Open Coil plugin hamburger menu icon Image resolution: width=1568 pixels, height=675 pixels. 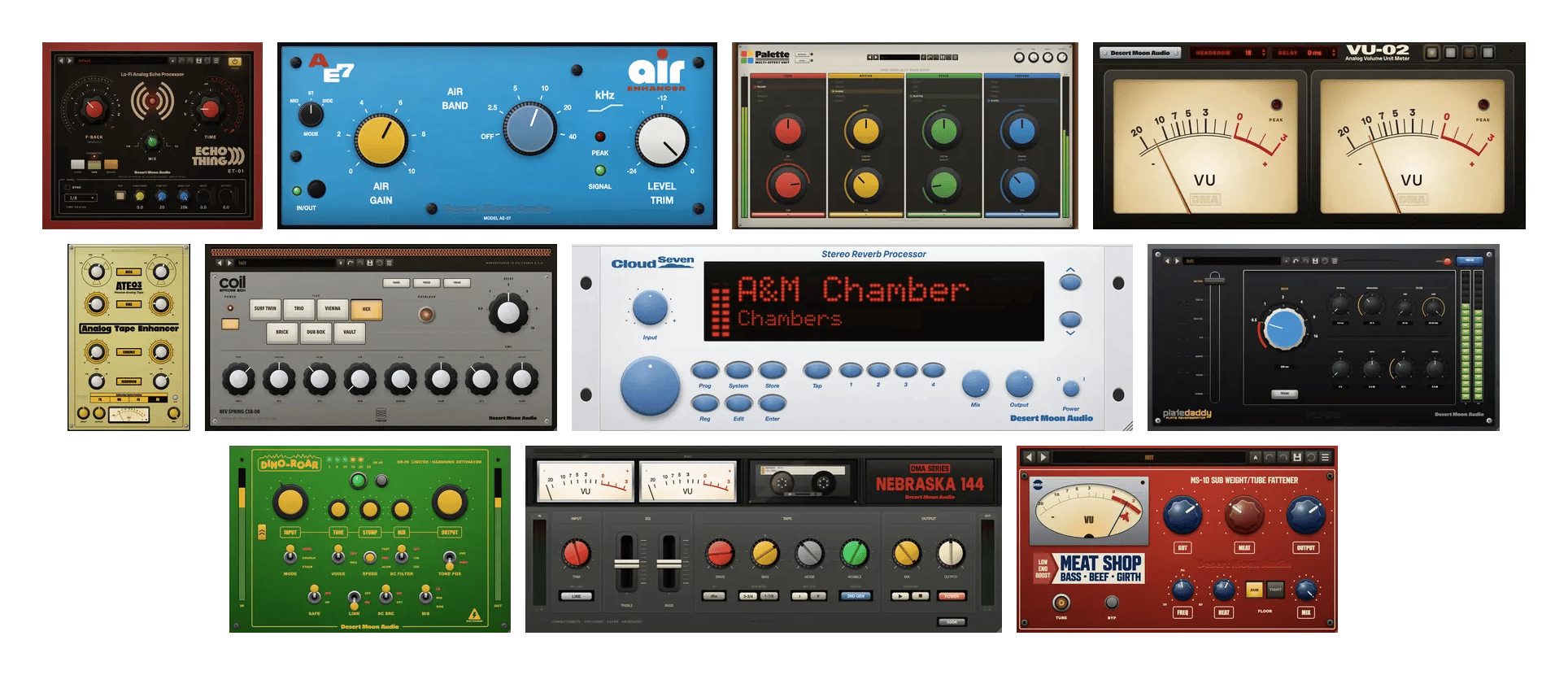tap(390, 263)
